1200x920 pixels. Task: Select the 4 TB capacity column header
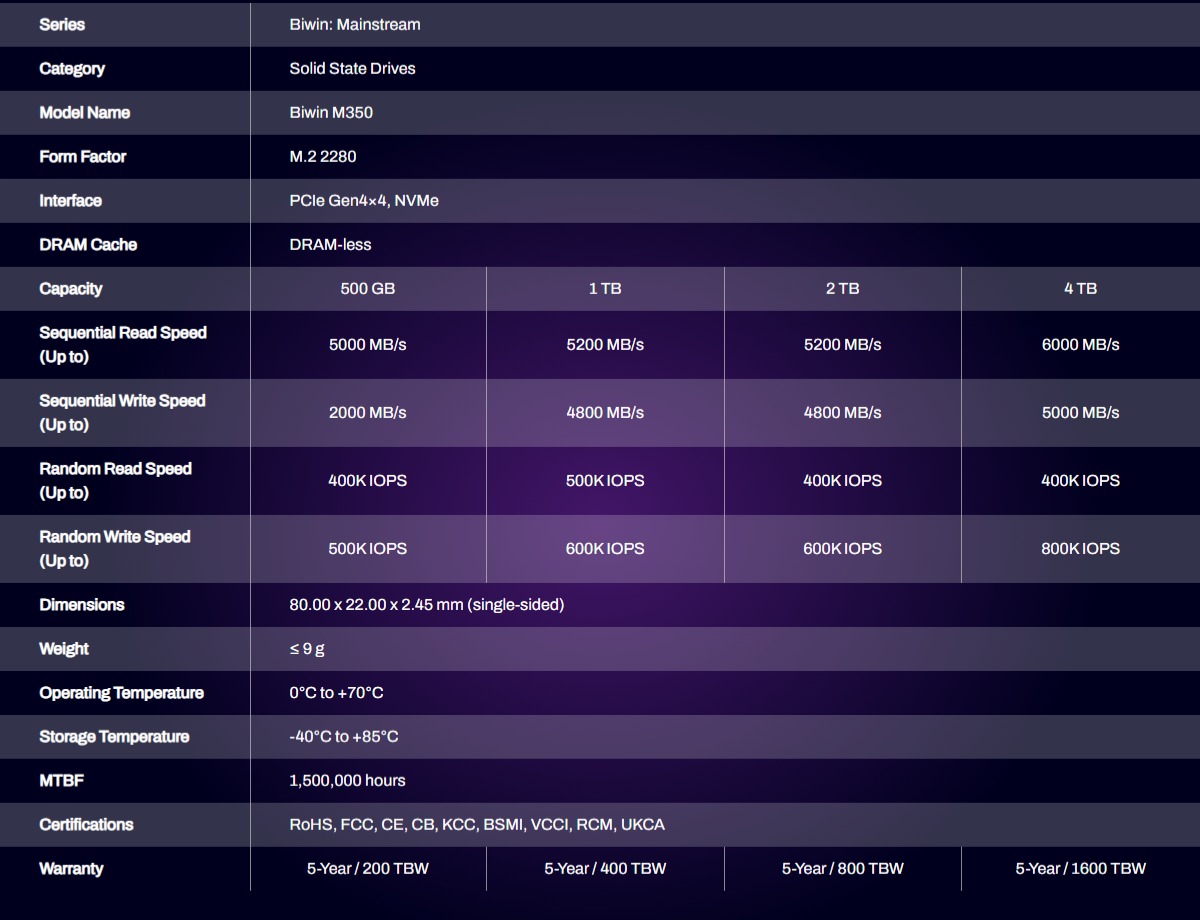[x=1080, y=289]
